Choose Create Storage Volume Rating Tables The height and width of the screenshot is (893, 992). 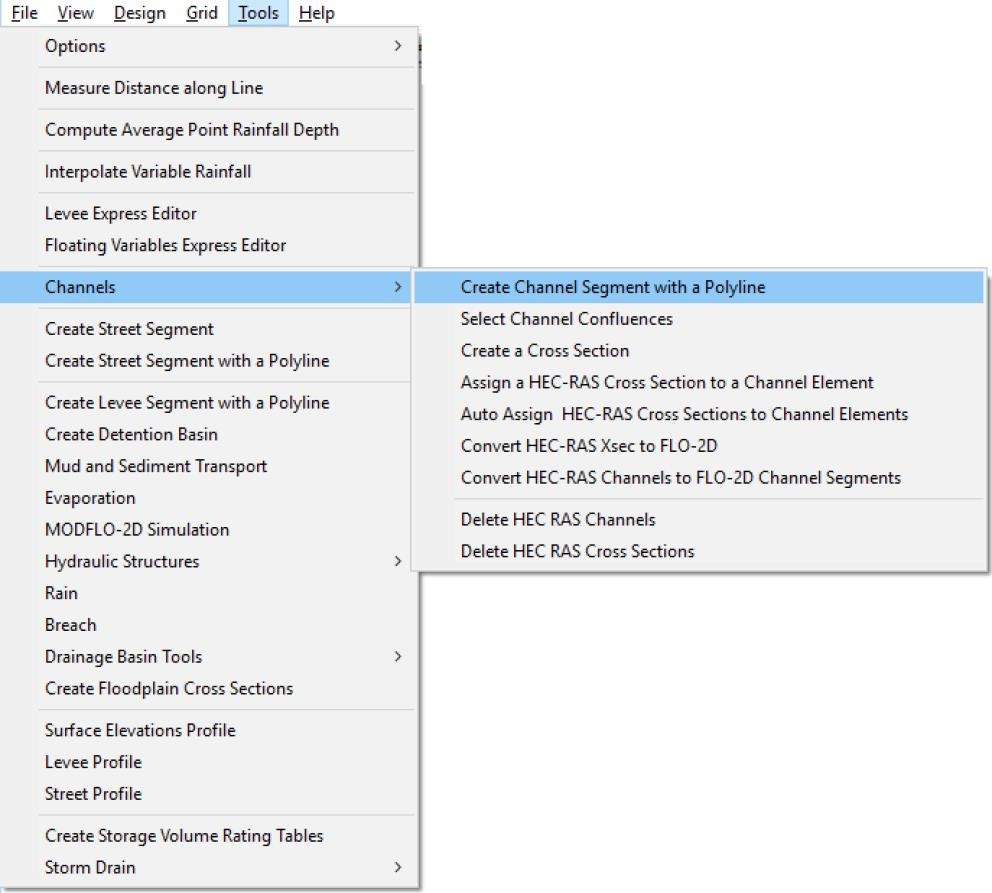click(184, 835)
